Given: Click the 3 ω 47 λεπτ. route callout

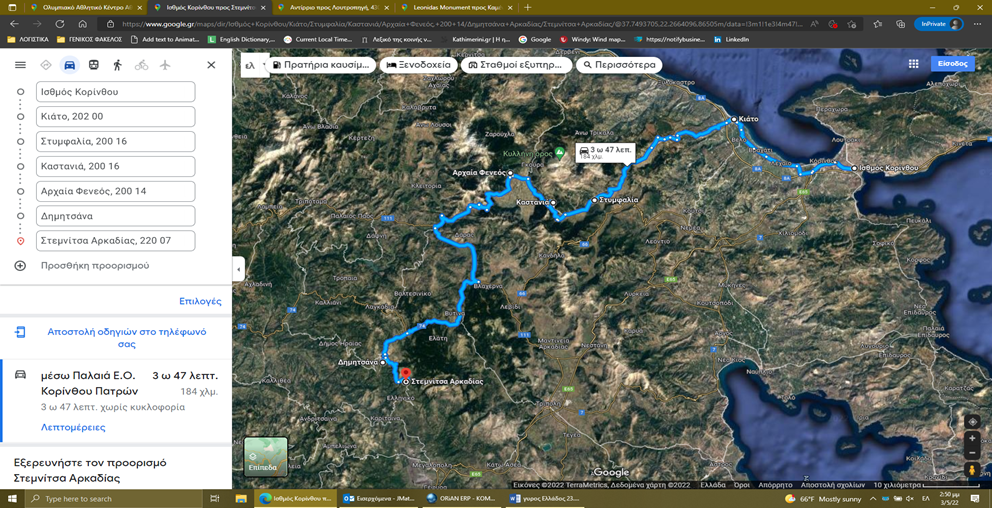Looking at the screenshot, I should [605, 152].
